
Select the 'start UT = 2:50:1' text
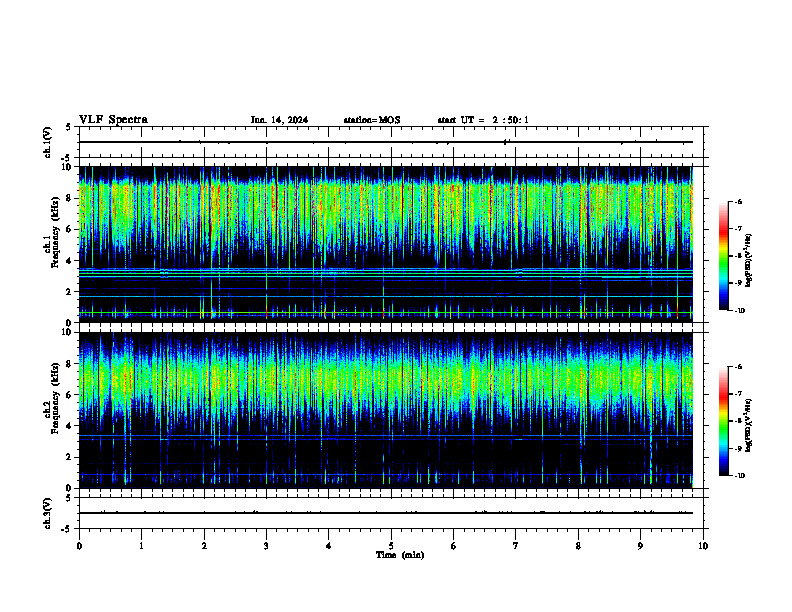pos(483,120)
